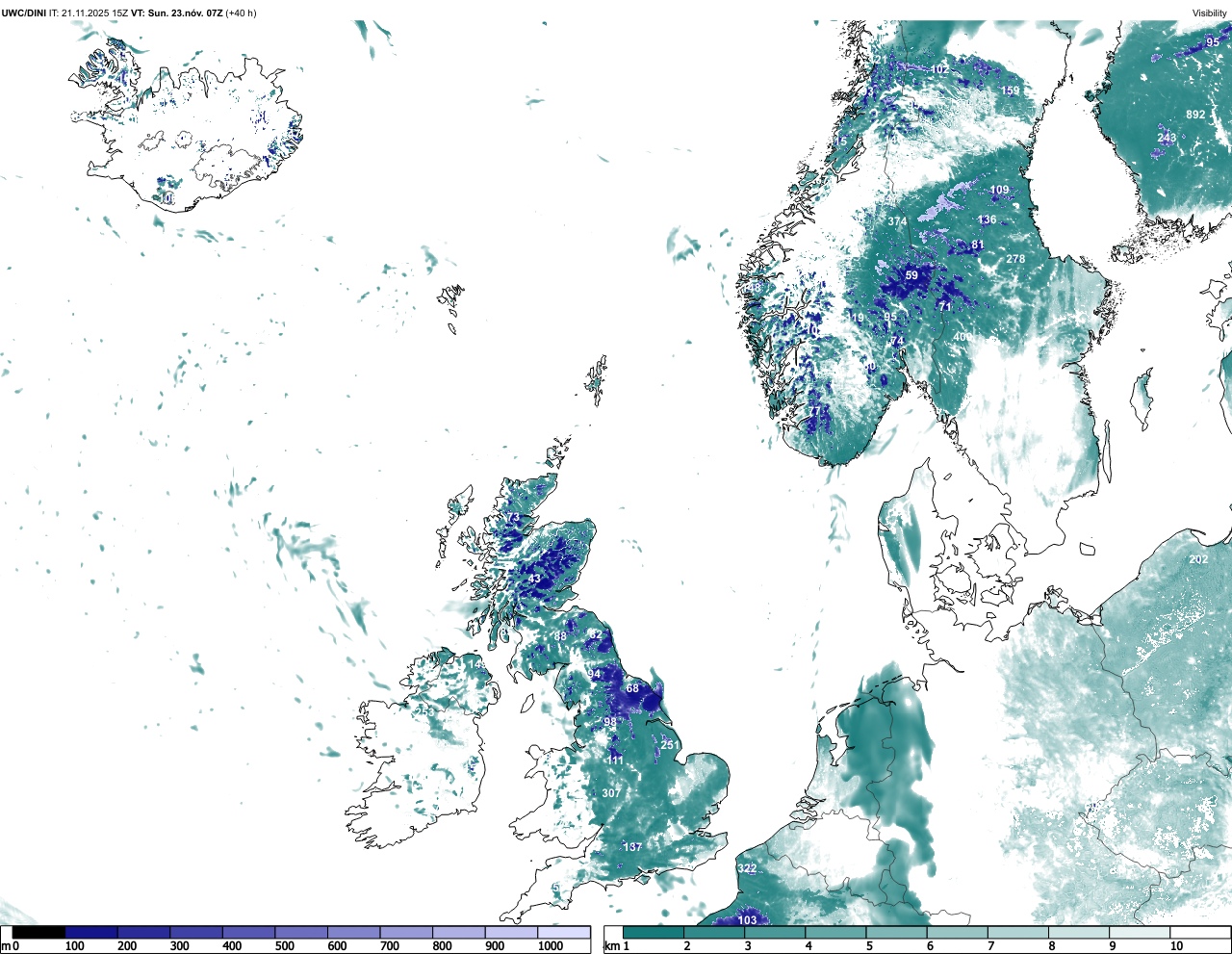This screenshot has height=954, width=1232.
Task: Click the 1–2 km dark teal swatch
Action: click(654, 932)
